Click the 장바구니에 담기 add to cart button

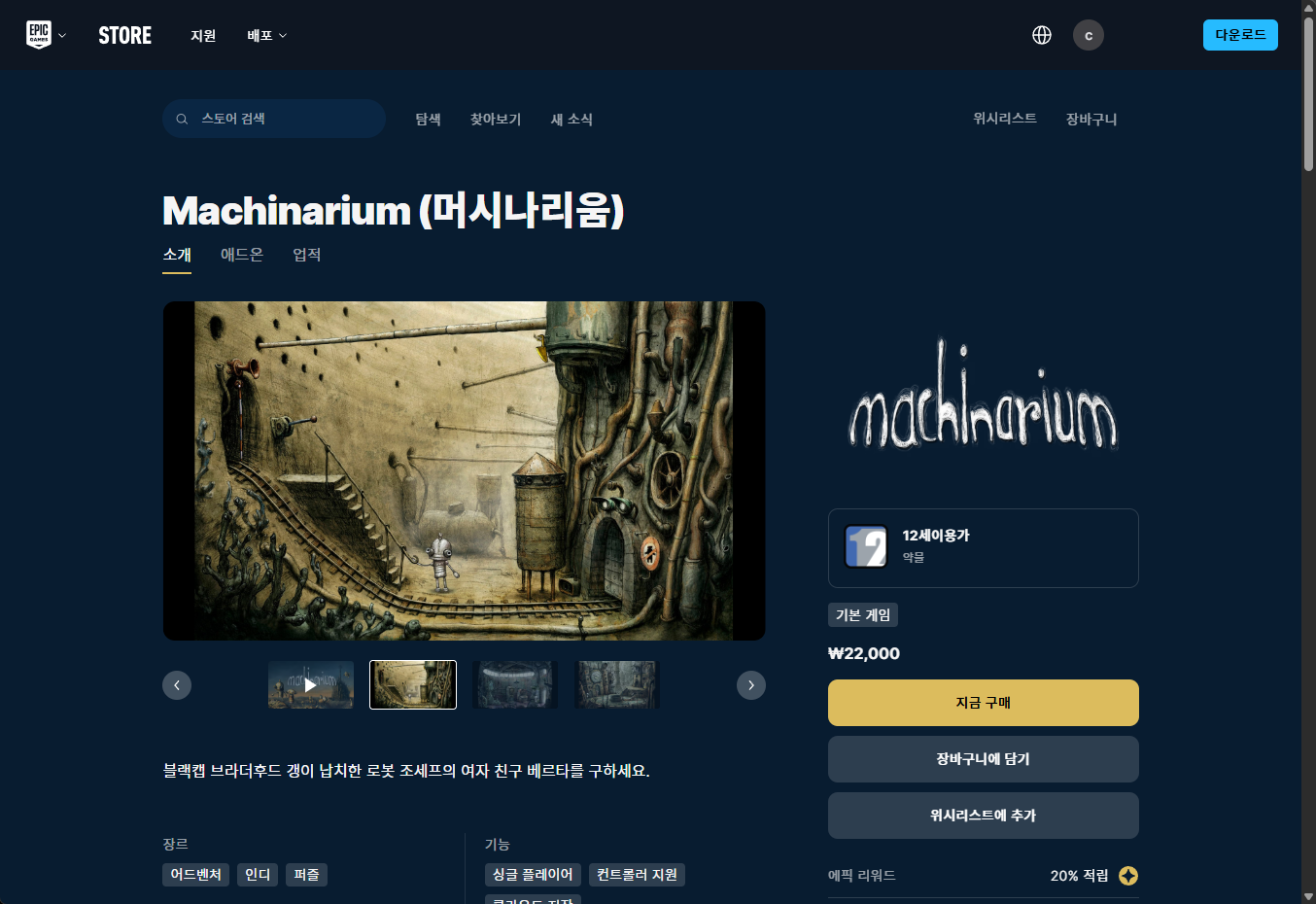pos(984,759)
